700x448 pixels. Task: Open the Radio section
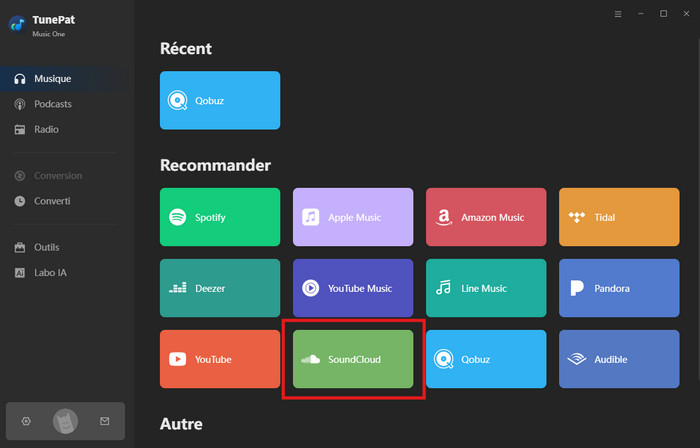pos(67,129)
